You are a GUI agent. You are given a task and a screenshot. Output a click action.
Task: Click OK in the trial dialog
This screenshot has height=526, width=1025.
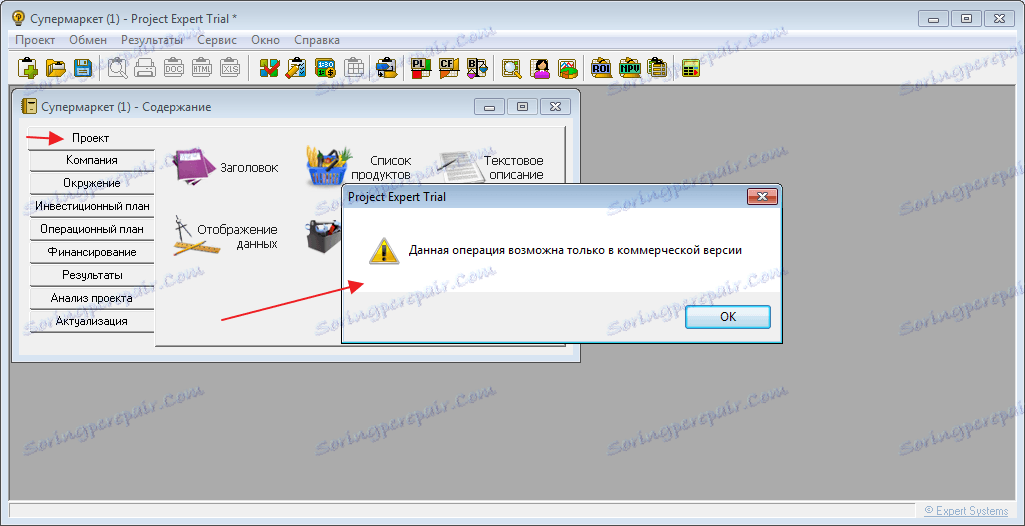point(728,317)
